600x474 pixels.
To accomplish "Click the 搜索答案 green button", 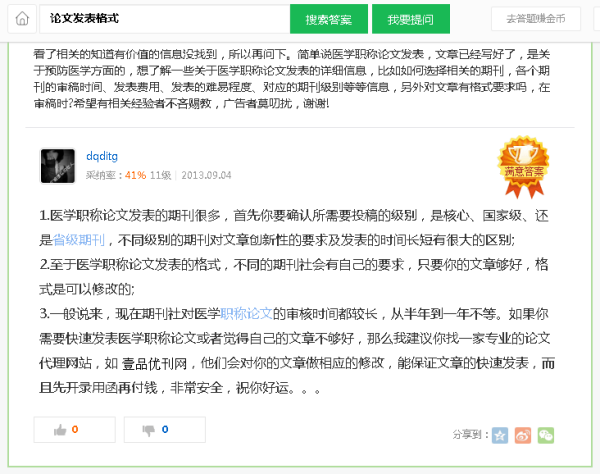I will point(329,19).
